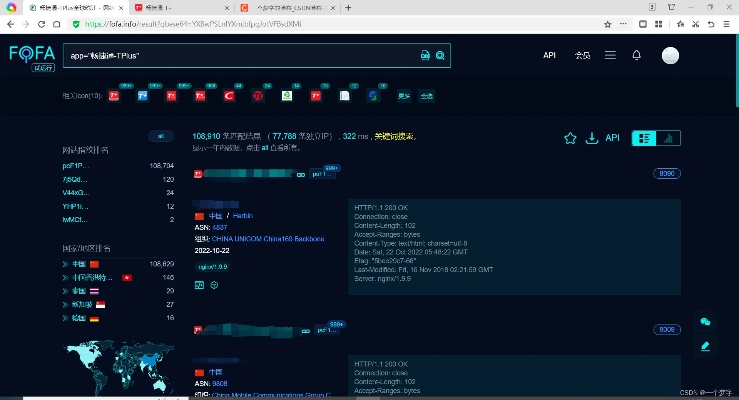739x400 pixels.
Task: Click the FOFA query input field
Action: pos(240,55)
